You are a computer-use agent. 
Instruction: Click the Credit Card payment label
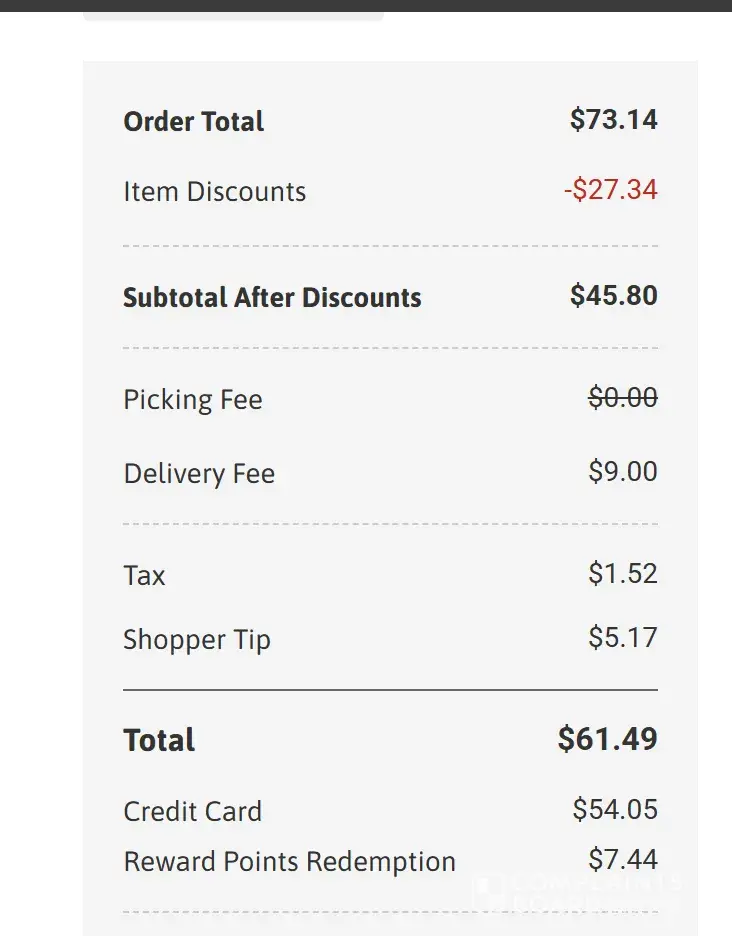[192, 812]
